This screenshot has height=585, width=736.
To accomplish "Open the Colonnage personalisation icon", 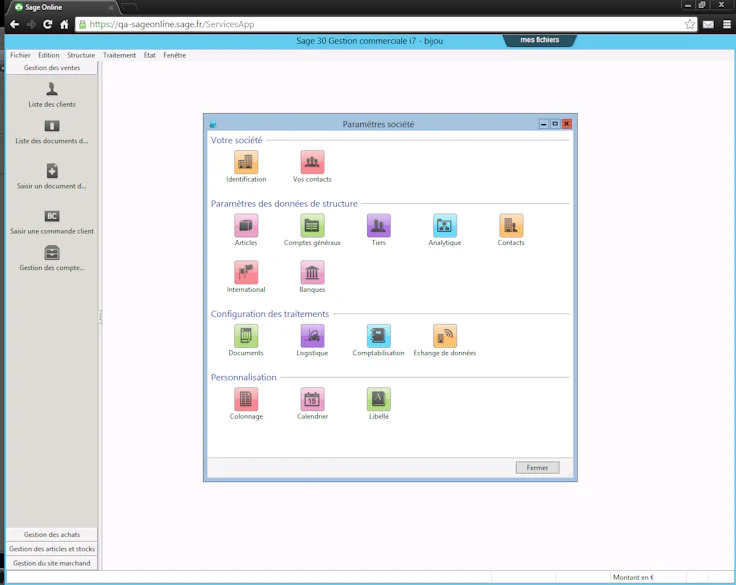I will tap(246, 400).
